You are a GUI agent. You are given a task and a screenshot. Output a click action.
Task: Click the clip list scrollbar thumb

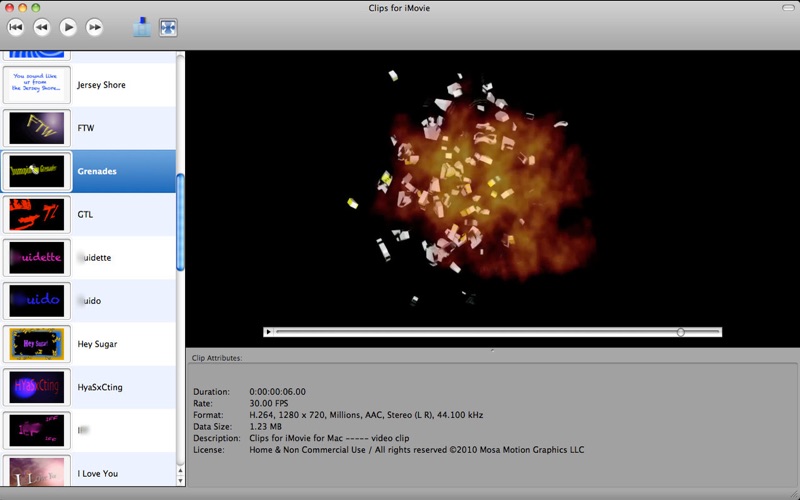click(x=181, y=222)
